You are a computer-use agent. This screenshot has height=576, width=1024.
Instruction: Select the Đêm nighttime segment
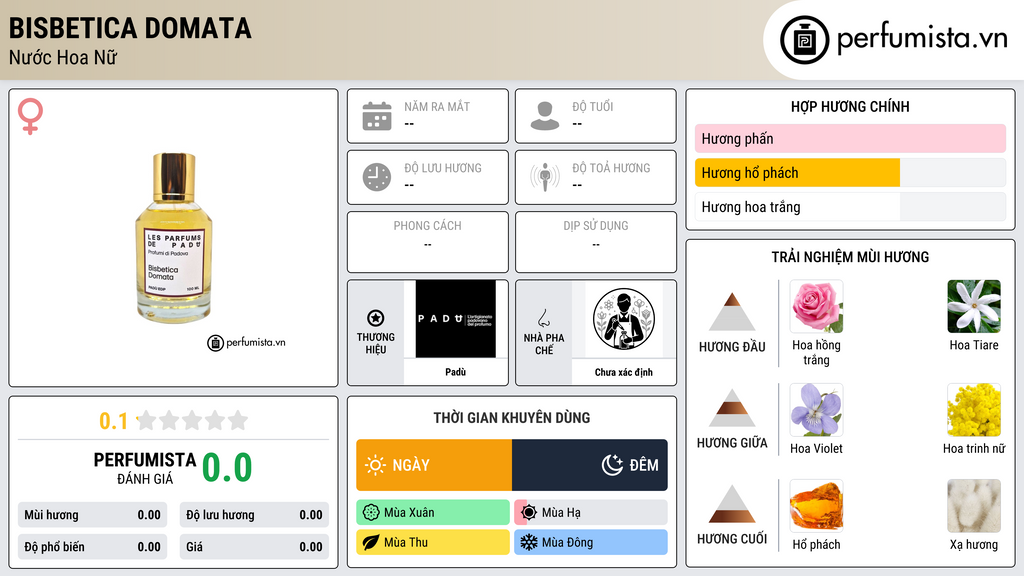point(590,465)
